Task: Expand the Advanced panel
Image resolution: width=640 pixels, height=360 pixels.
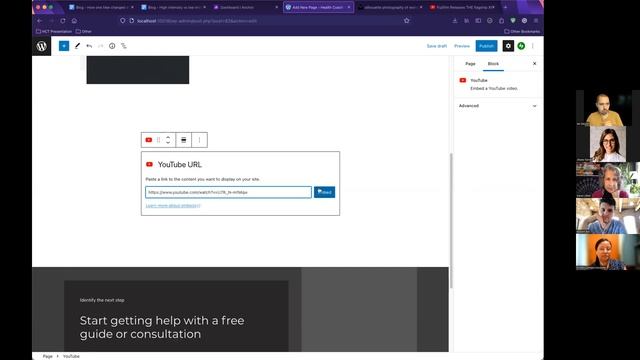Action: point(498,106)
